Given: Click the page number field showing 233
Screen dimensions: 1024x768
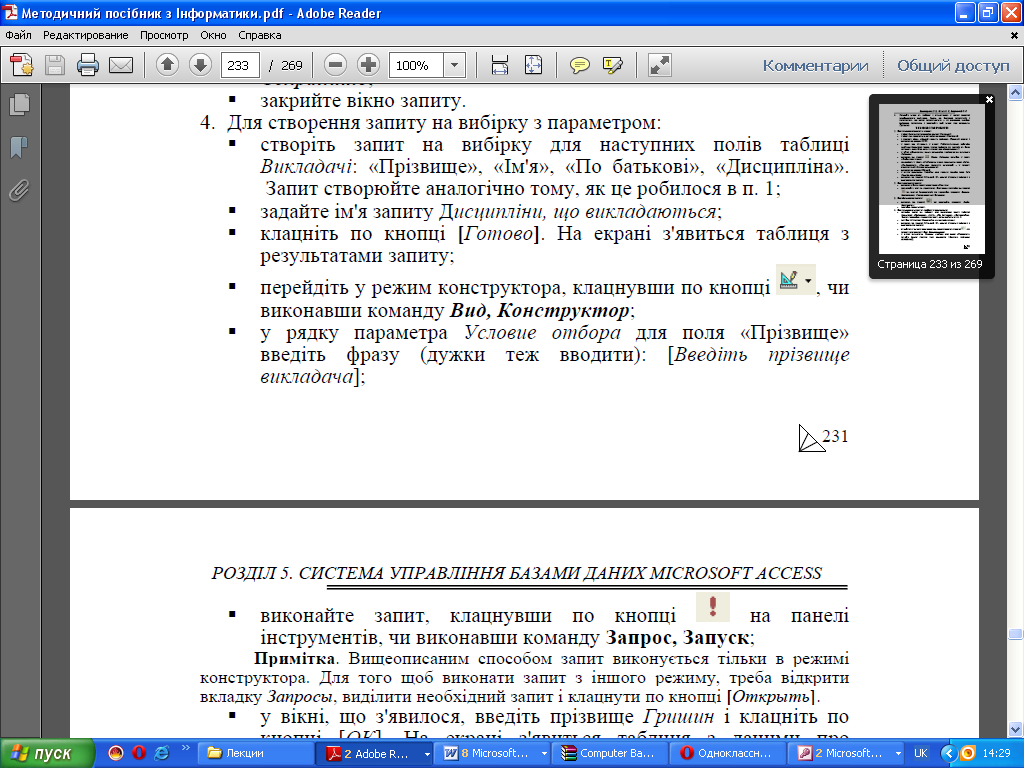Looking at the screenshot, I should (240, 65).
